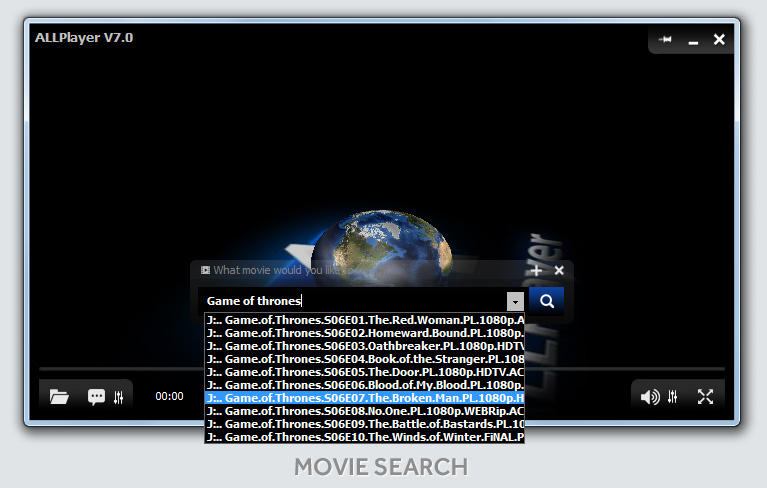This screenshot has width=767, height=488.
Task: Open subtitles options speech bubble icon
Action: [96, 397]
